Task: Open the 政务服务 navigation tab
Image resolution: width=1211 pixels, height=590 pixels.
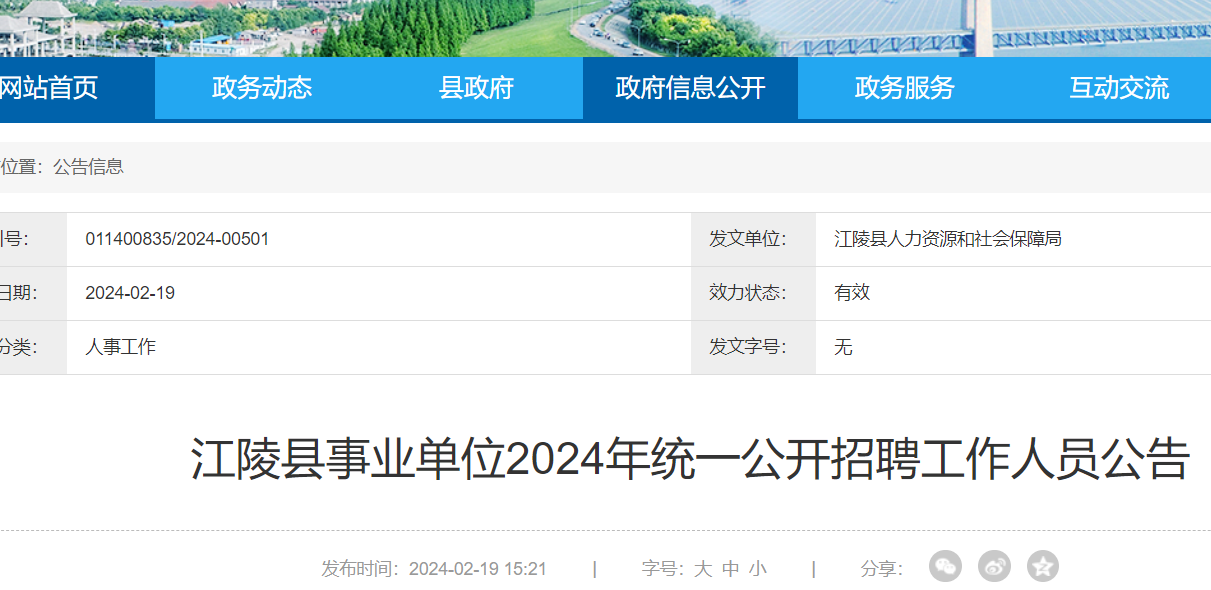Action: pyautogui.click(x=904, y=88)
